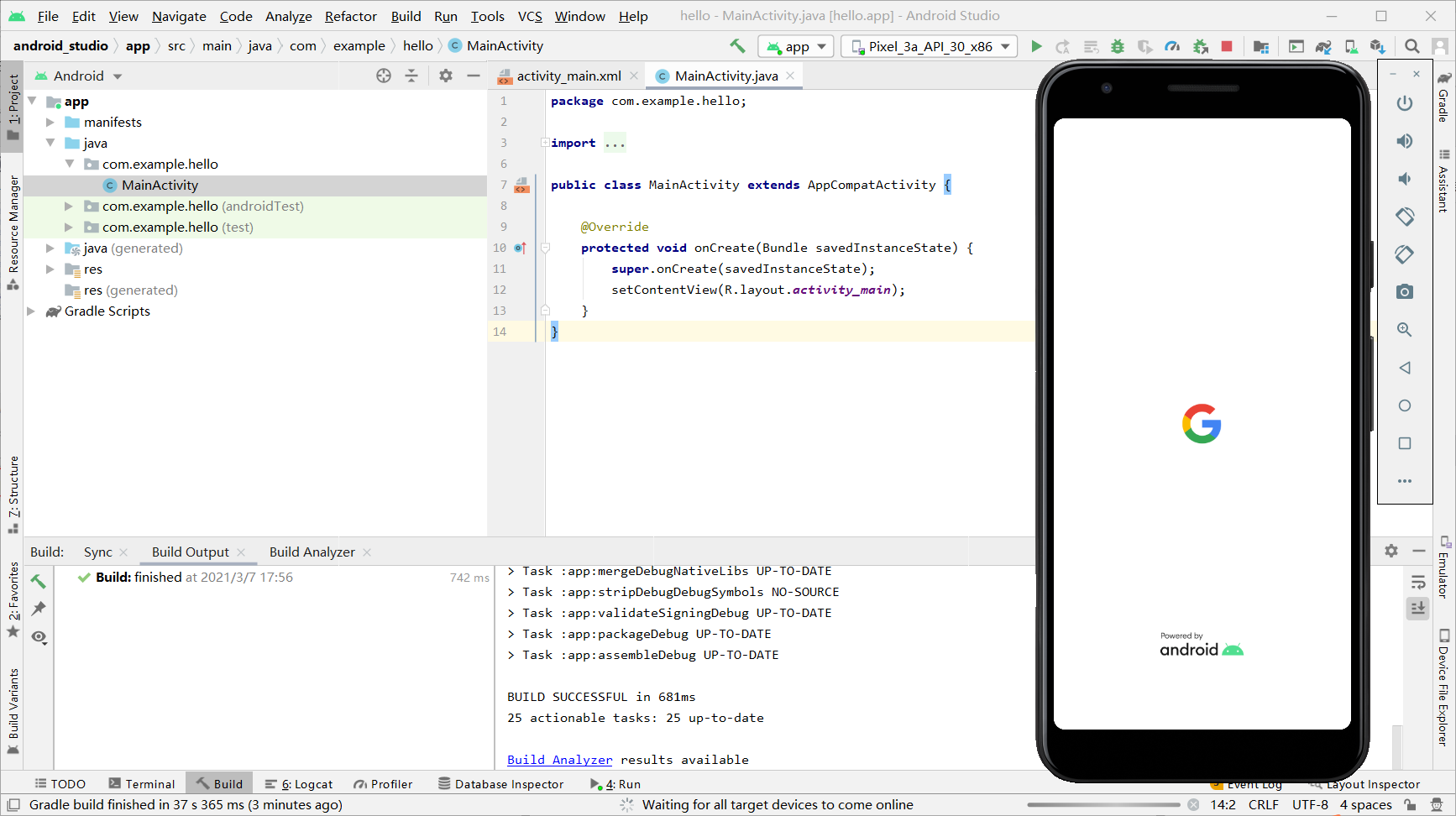
Task: Run the app with green play button
Action: (x=1036, y=46)
